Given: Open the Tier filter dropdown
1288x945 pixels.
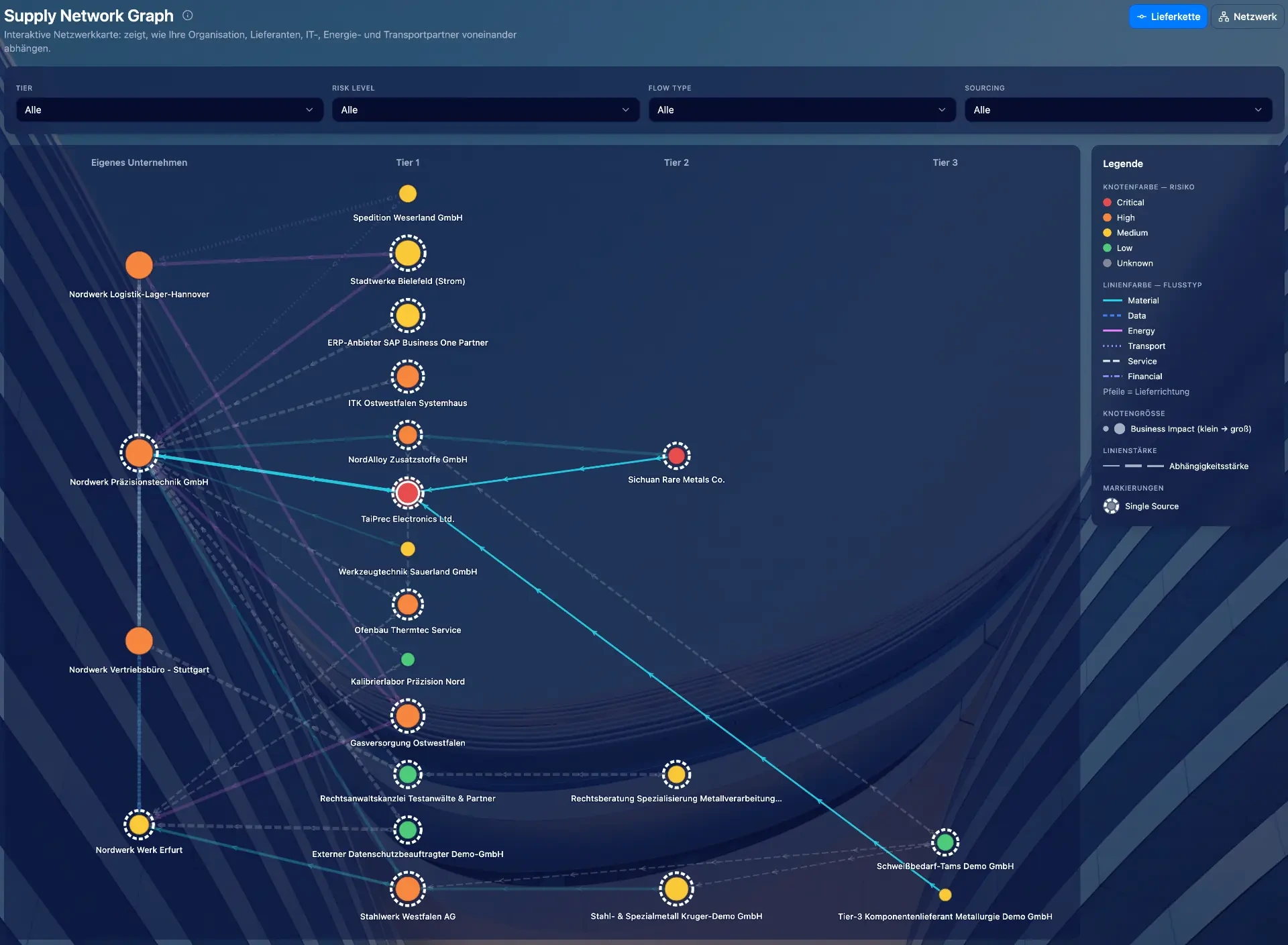Looking at the screenshot, I should [170, 110].
